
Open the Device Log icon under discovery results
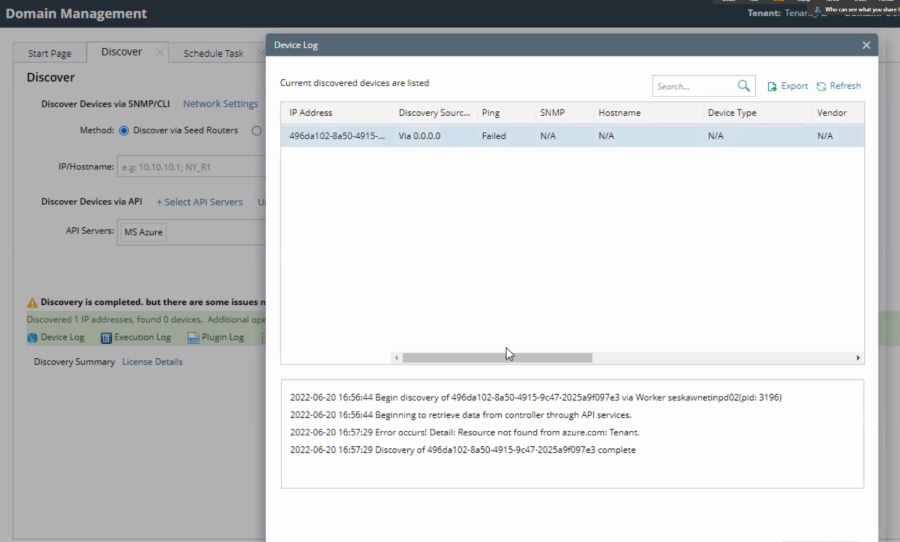(x=32, y=338)
